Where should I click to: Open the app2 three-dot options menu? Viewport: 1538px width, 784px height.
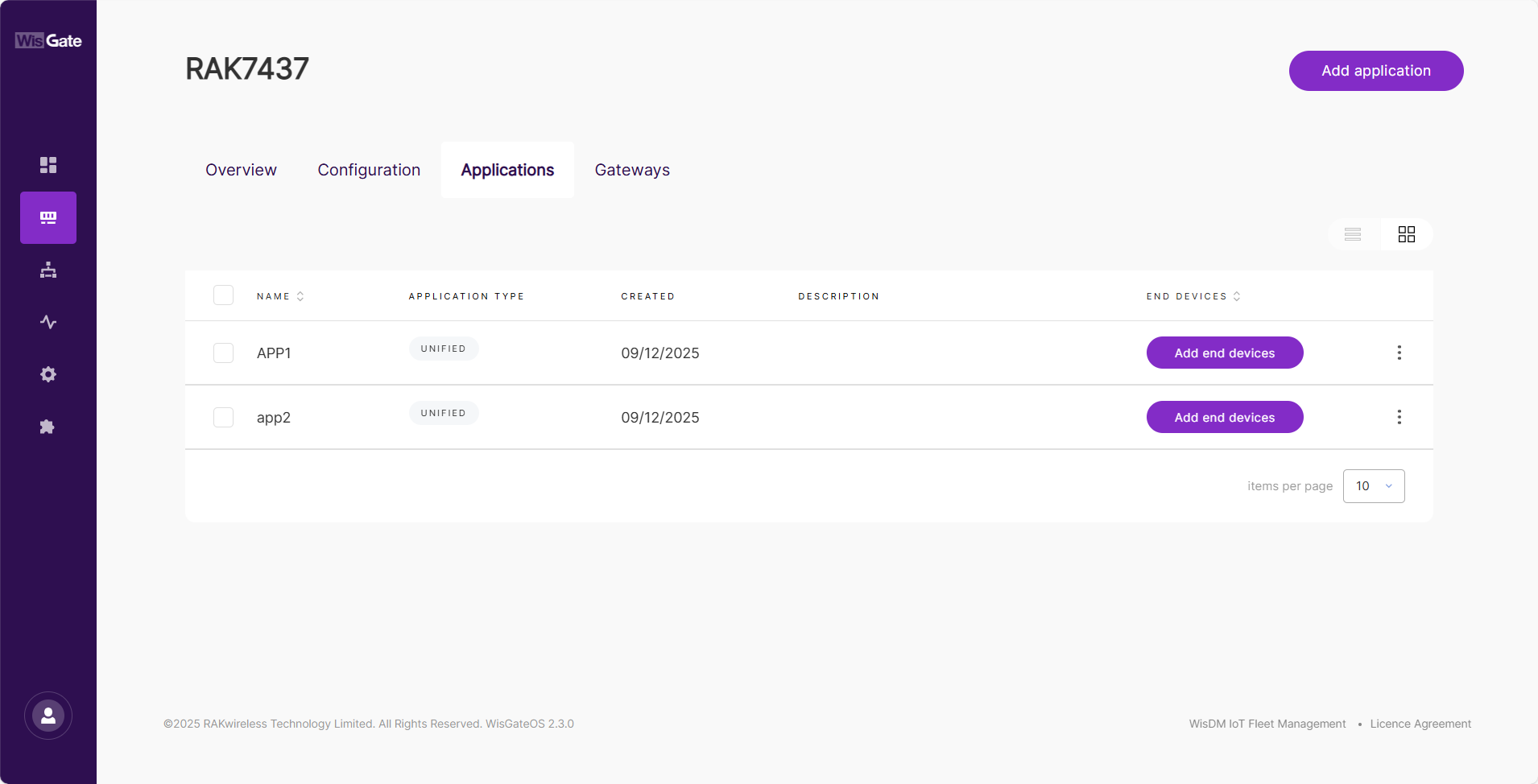point(1399,417)
